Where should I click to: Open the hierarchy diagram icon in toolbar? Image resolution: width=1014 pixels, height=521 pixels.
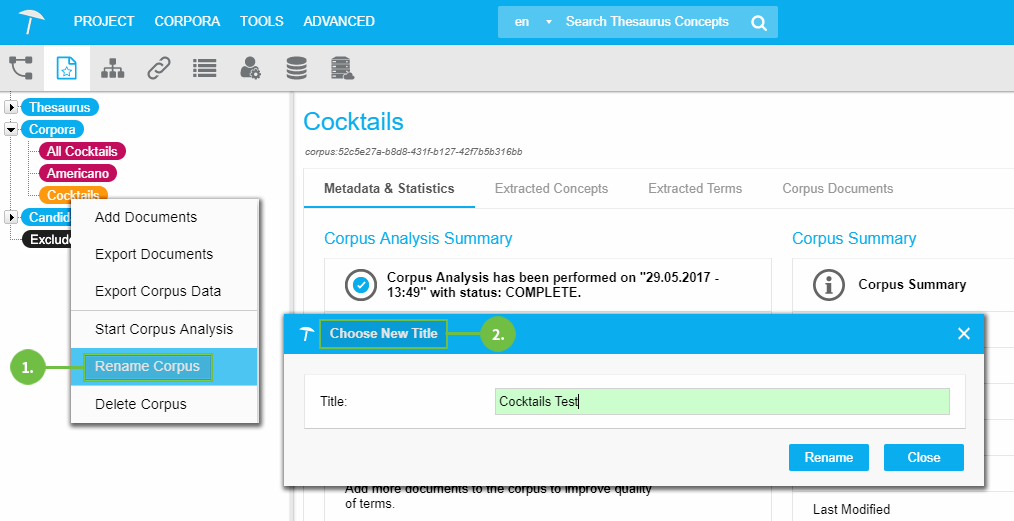pos(113,68)
